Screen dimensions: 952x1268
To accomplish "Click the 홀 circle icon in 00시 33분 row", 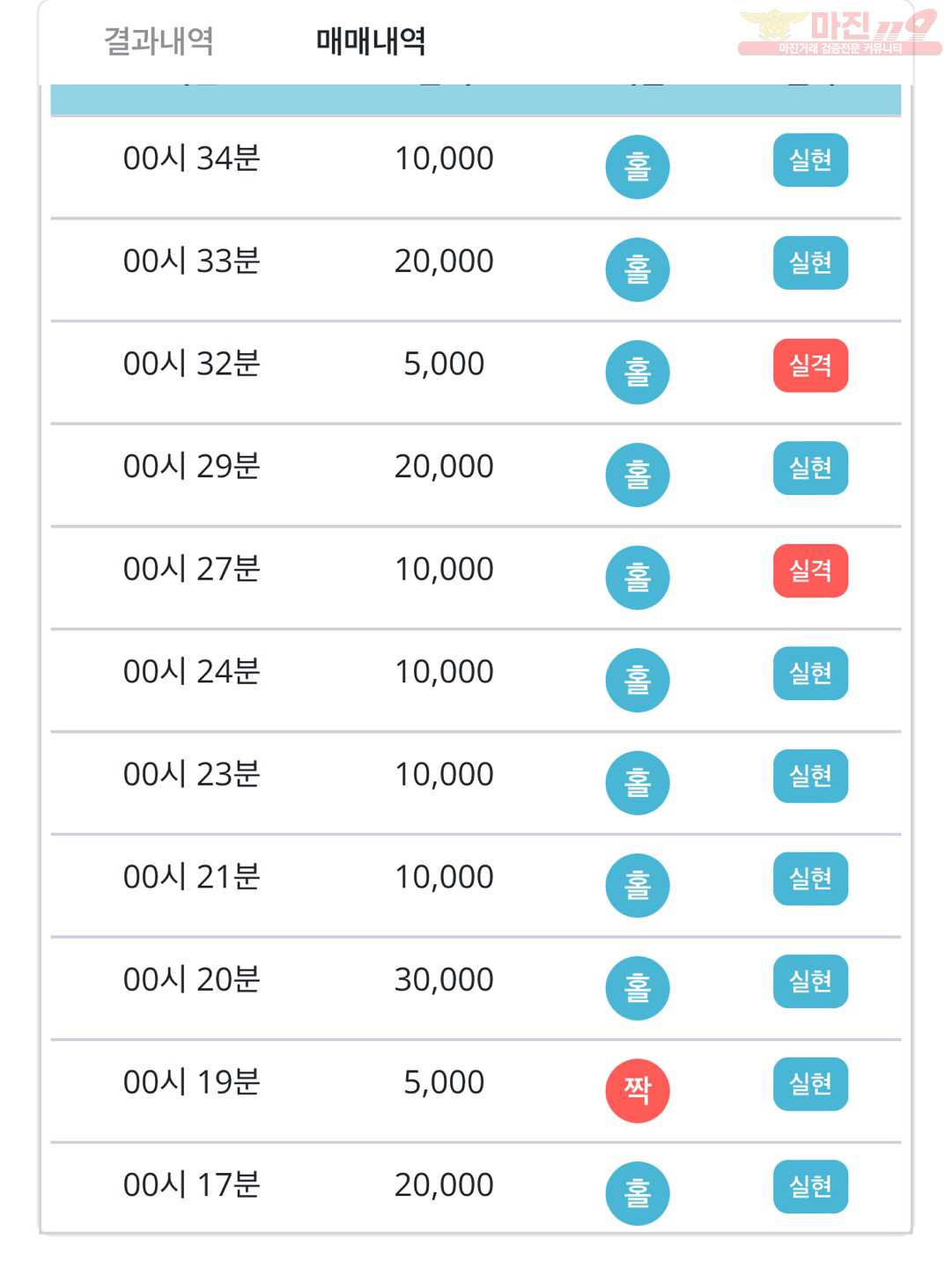I will 638,269.
